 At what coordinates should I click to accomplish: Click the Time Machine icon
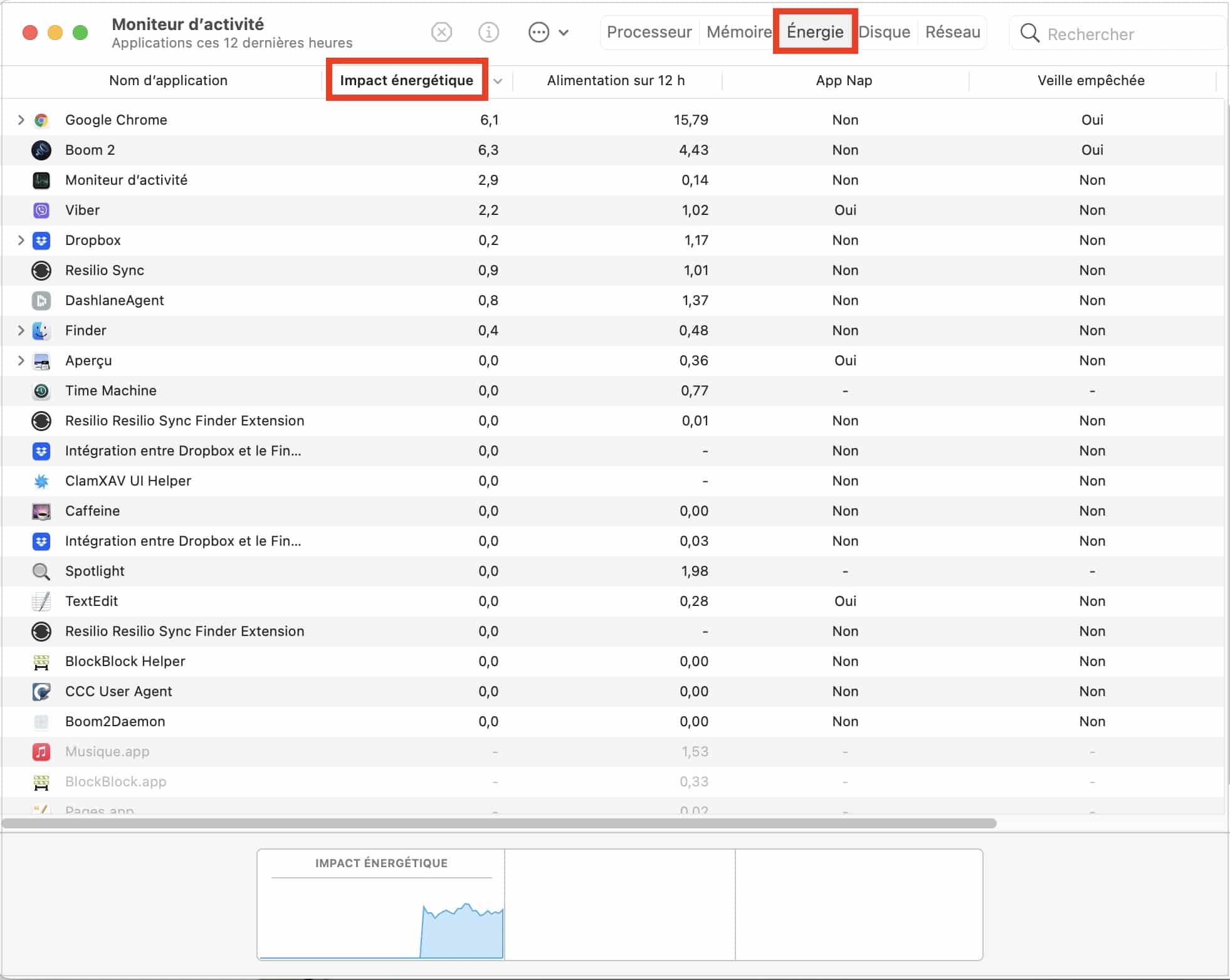point(41,391)
